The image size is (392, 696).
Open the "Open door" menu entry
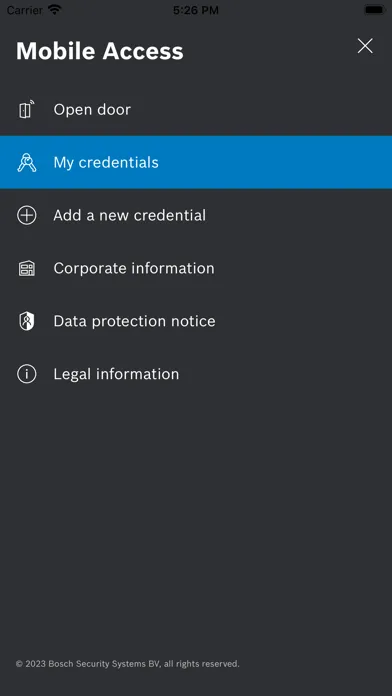(196, 109)
